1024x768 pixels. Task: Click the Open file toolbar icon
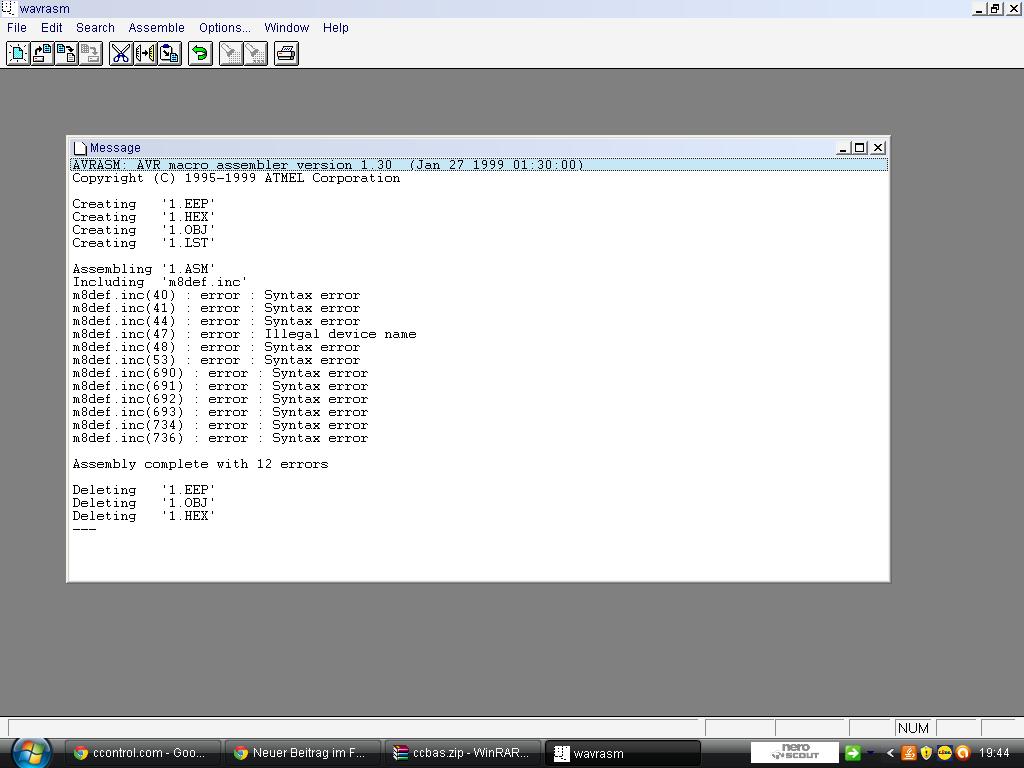(x=42, y=54)
